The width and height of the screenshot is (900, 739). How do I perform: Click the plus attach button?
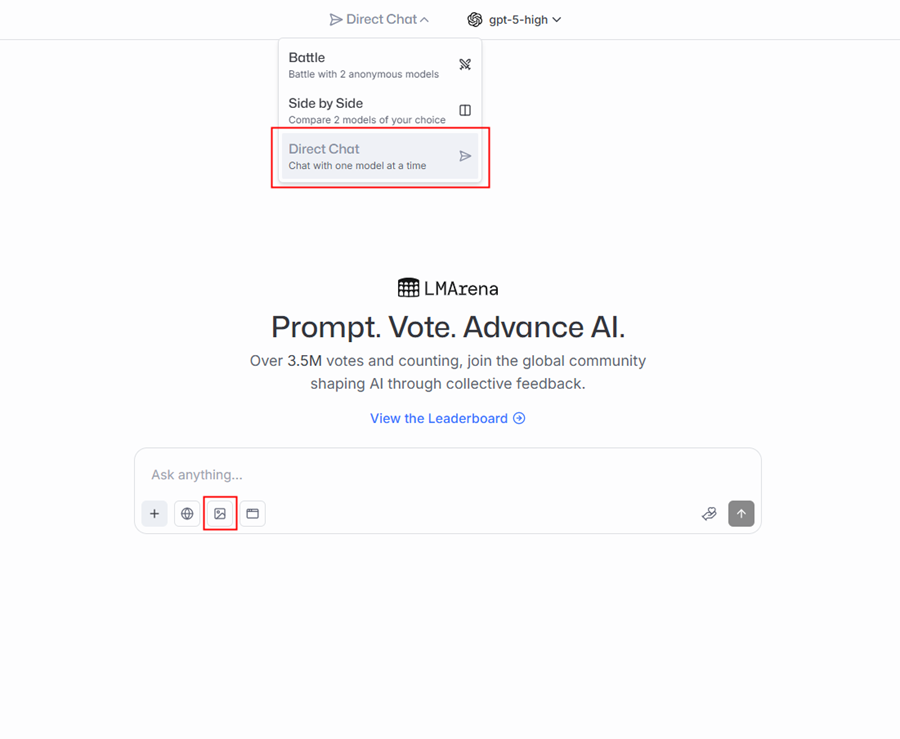point(154,514)
